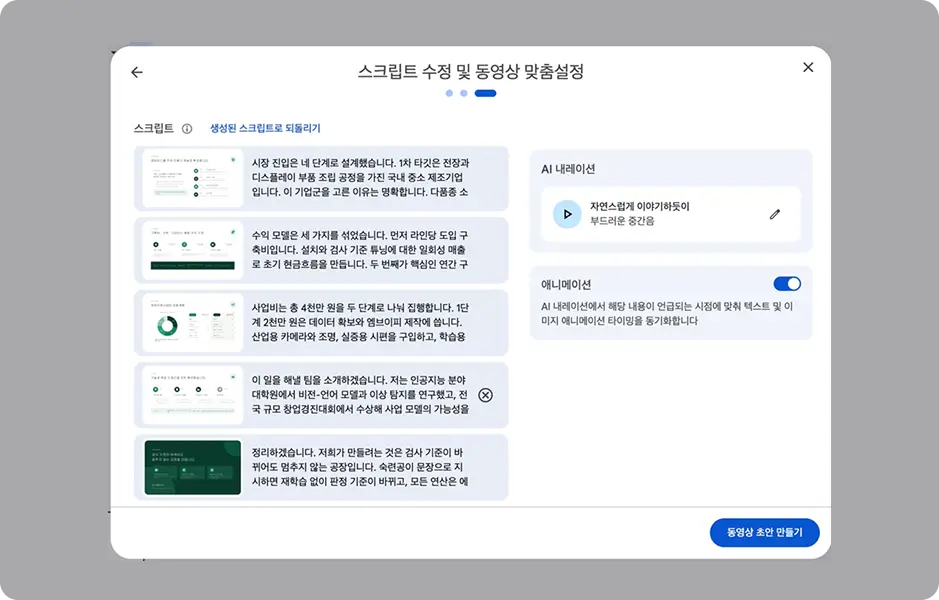Select the '이 일을 해낼 팀을' slide thumbnail

click(192, 395)
